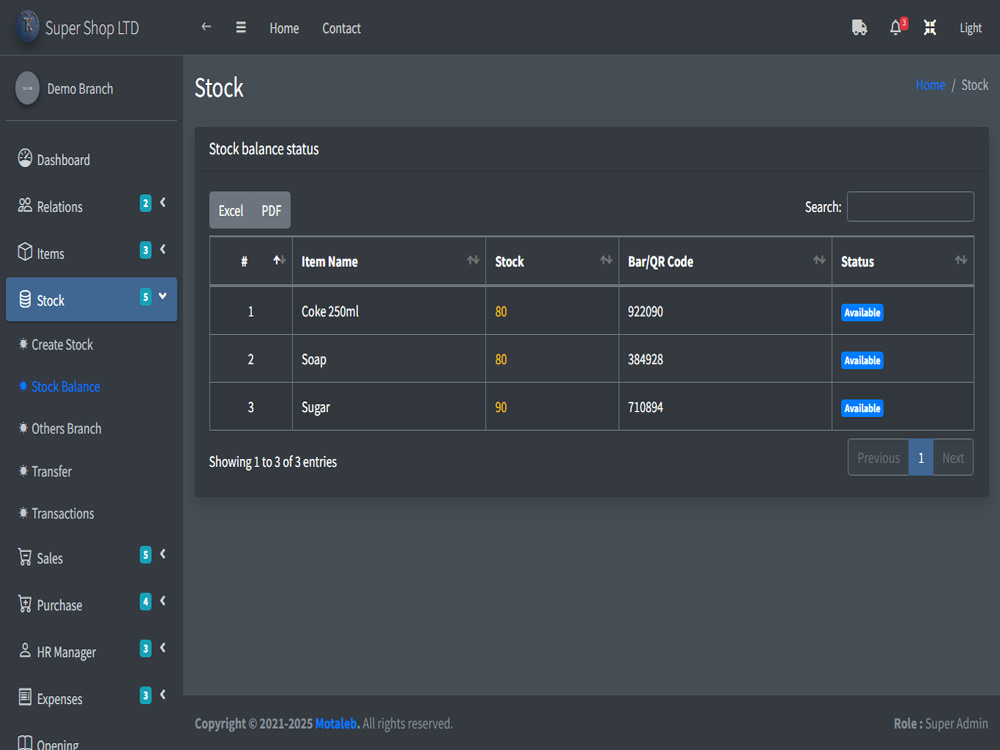The width and height of the screenshot is (1000, 750).
Task: Click barcode 710894
Action: 645,407
